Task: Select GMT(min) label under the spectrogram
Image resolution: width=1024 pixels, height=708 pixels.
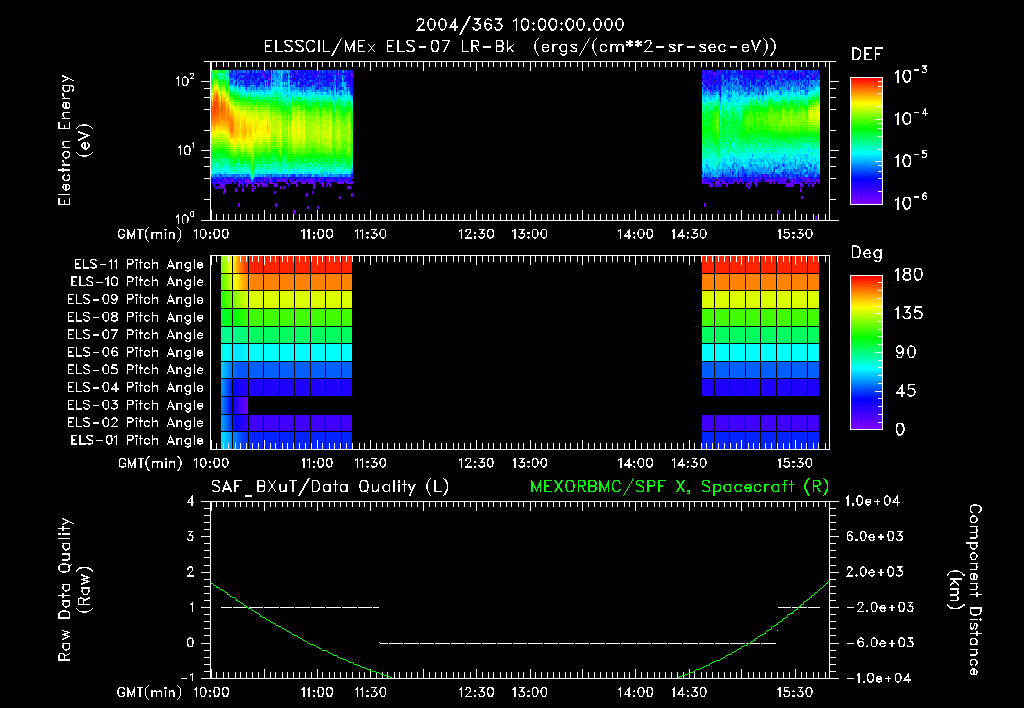Action: point(150,234)
